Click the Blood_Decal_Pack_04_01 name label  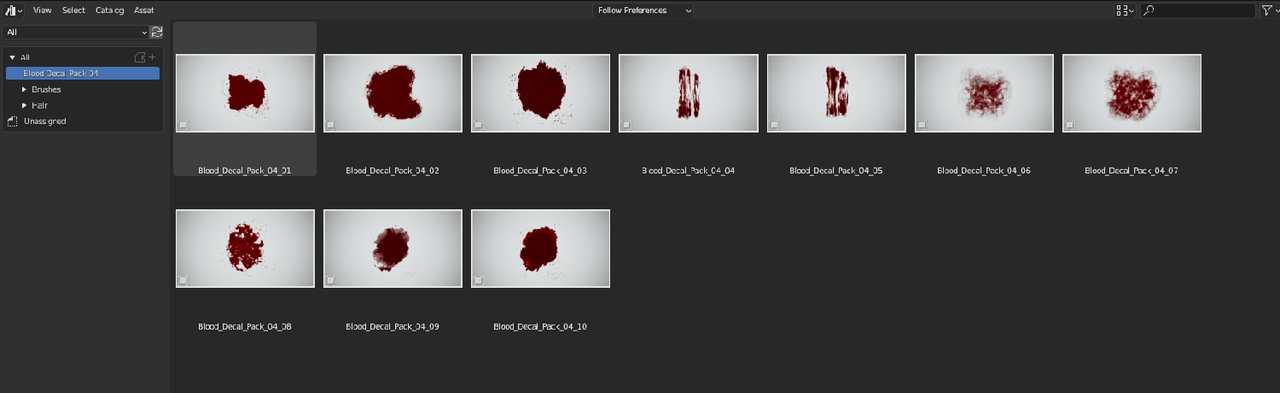(245, 171)
